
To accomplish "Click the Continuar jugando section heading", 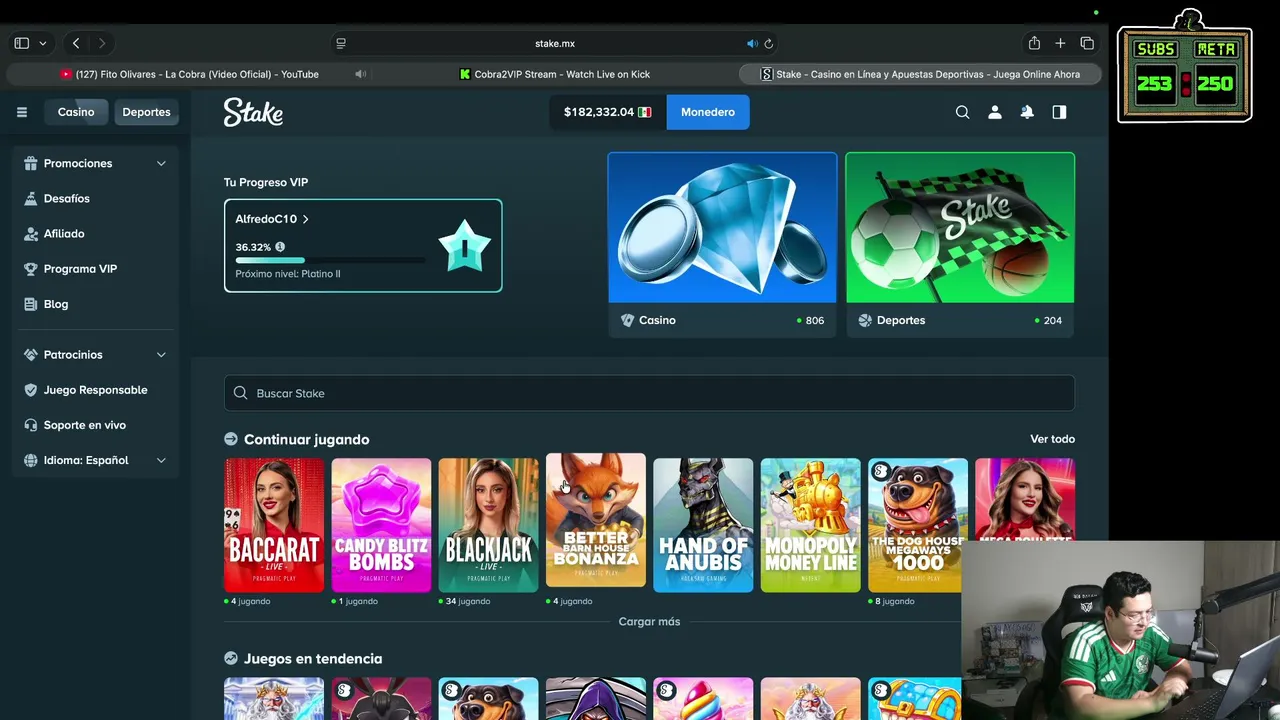I will click(306, 439).
